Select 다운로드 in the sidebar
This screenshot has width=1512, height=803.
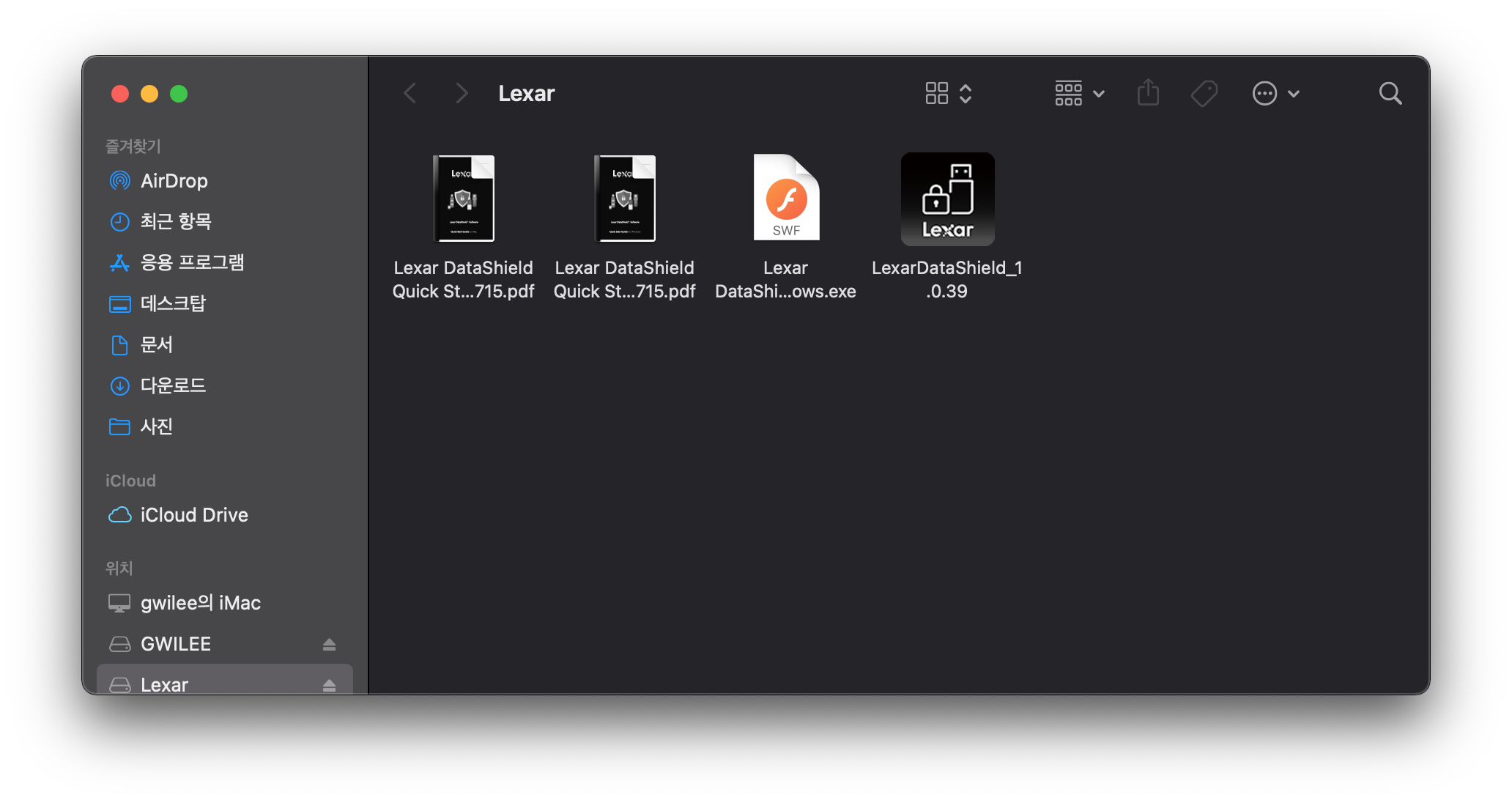click(x=173, y=385)
